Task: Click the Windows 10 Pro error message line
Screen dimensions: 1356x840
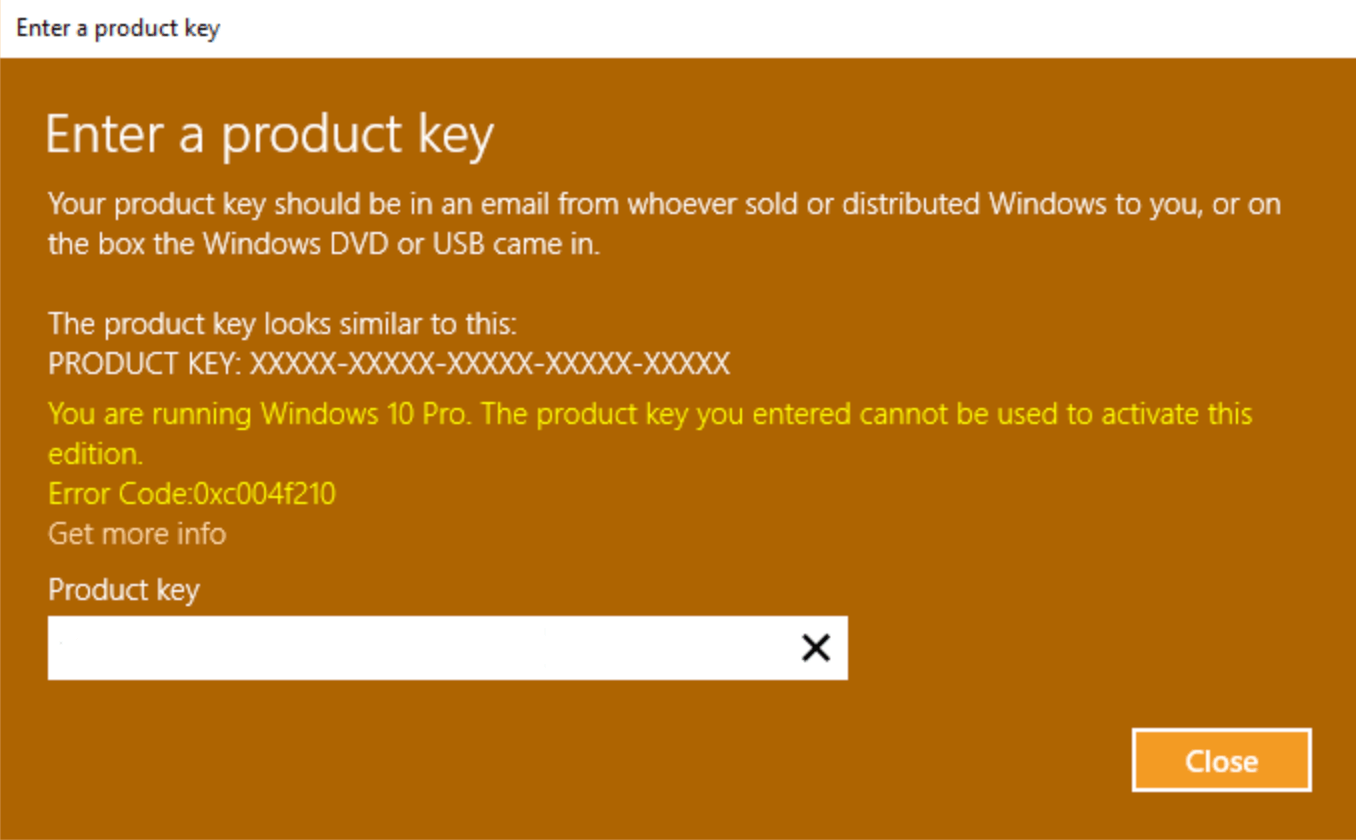Action: click(650, 414)
